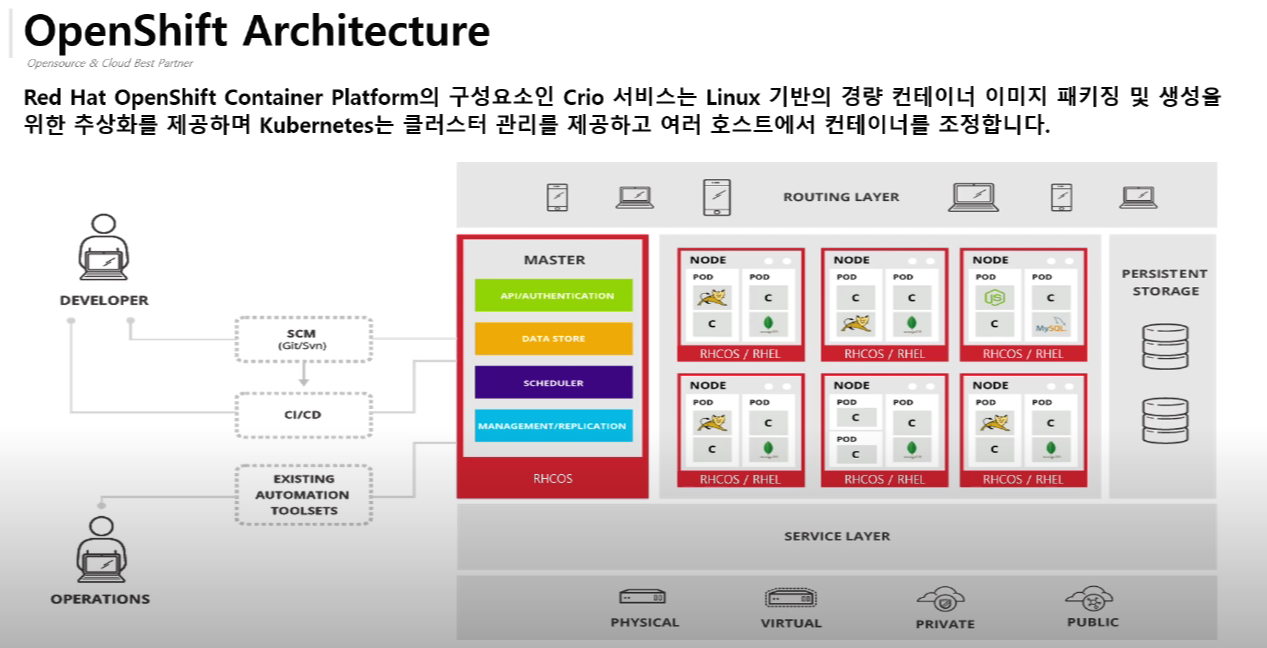Click the purple SCHEDULER bar
Viewport: 1267px width, 648px height.
click(x=554, y=382)
